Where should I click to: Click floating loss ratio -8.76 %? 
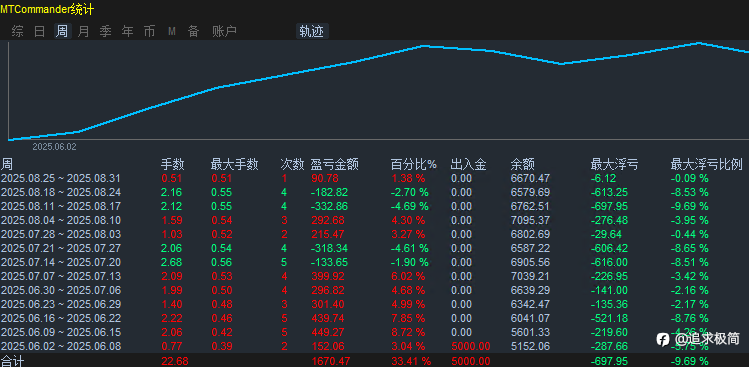click(690, 318)
